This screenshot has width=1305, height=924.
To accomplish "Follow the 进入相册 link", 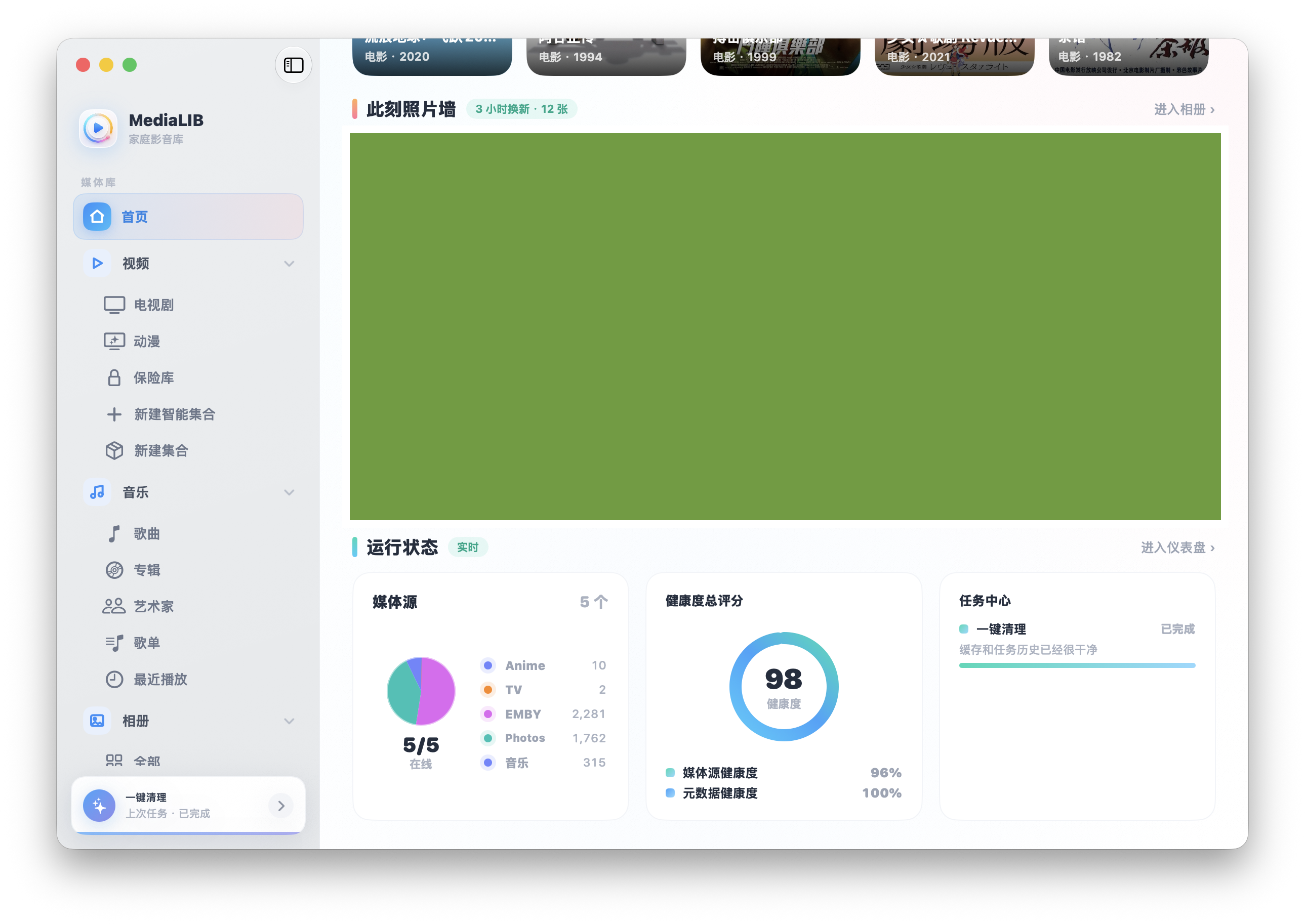I will [1185, 109].
